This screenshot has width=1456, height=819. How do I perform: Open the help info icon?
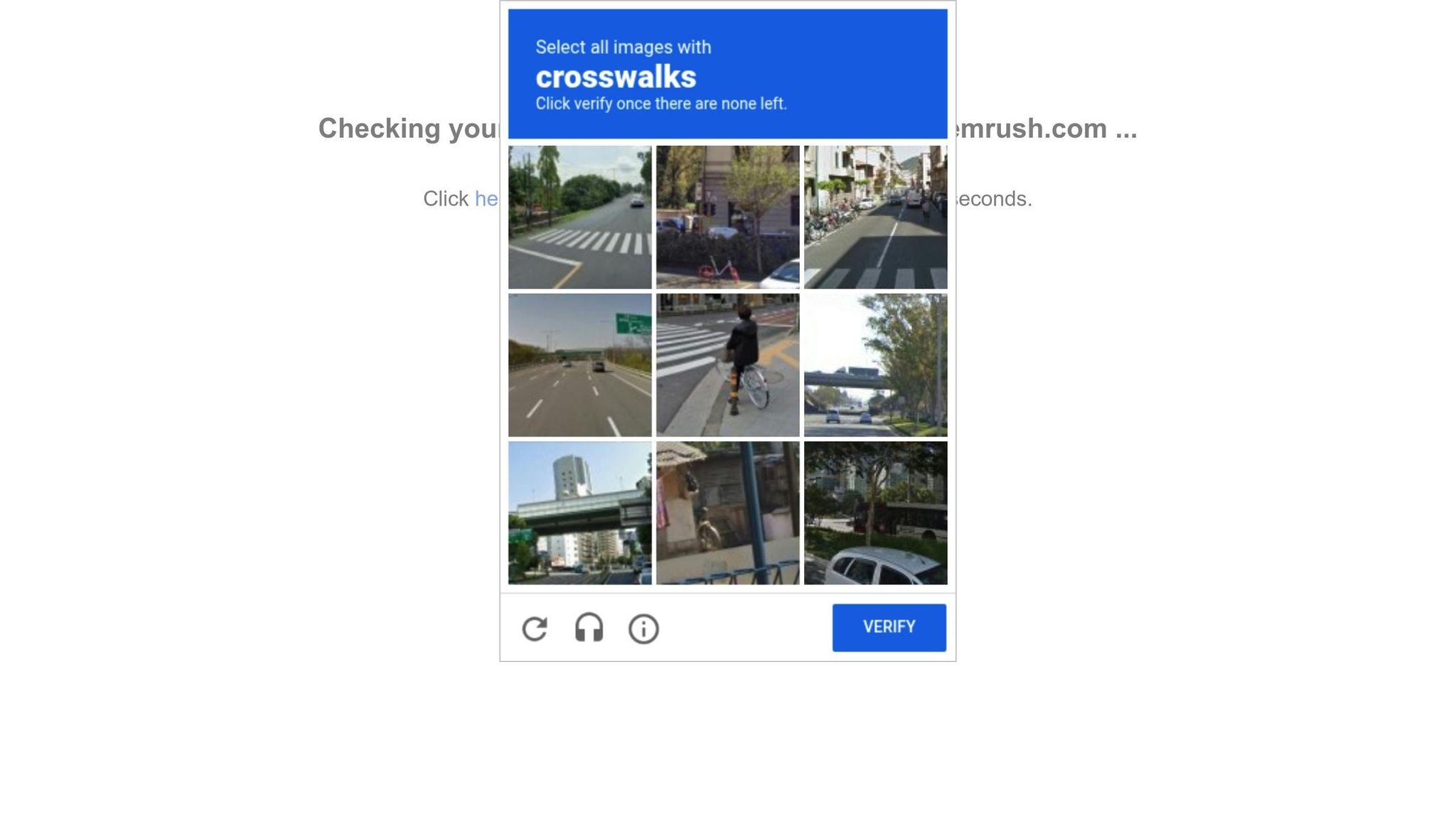click(643, 629)
